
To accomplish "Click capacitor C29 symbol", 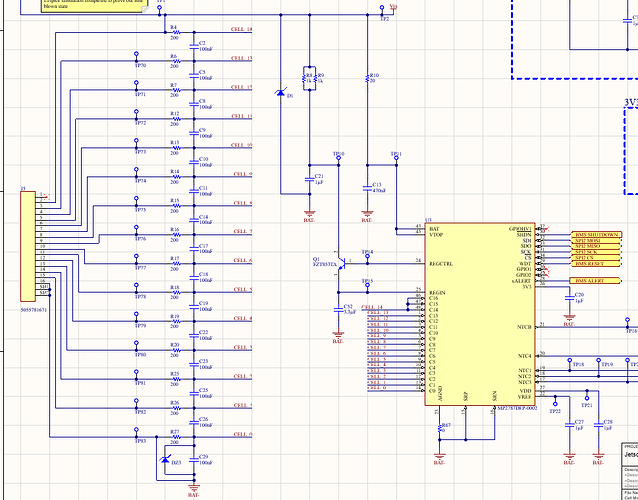I will point(194,460).
